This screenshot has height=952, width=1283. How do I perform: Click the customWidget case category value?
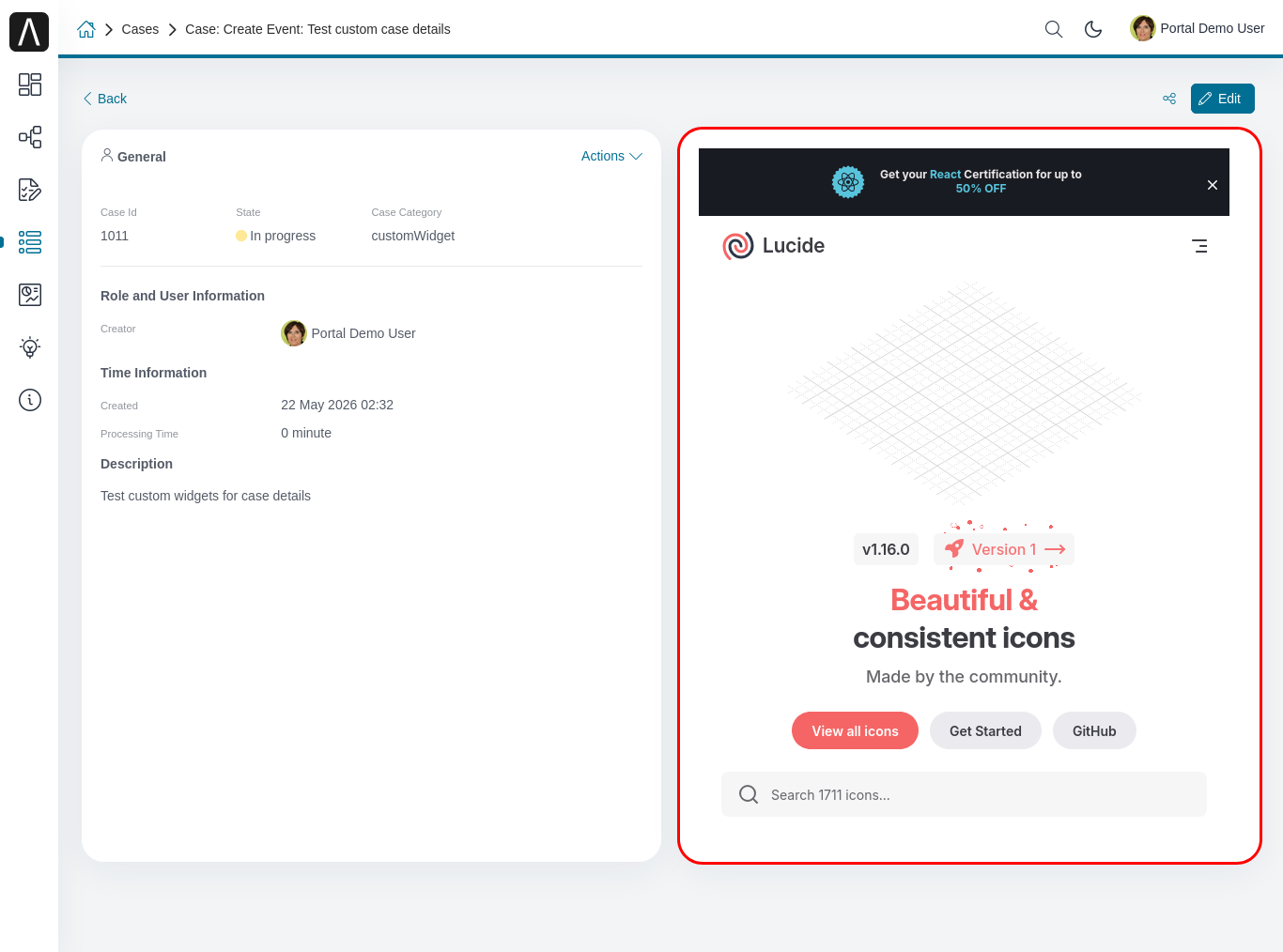pos(413,236)
